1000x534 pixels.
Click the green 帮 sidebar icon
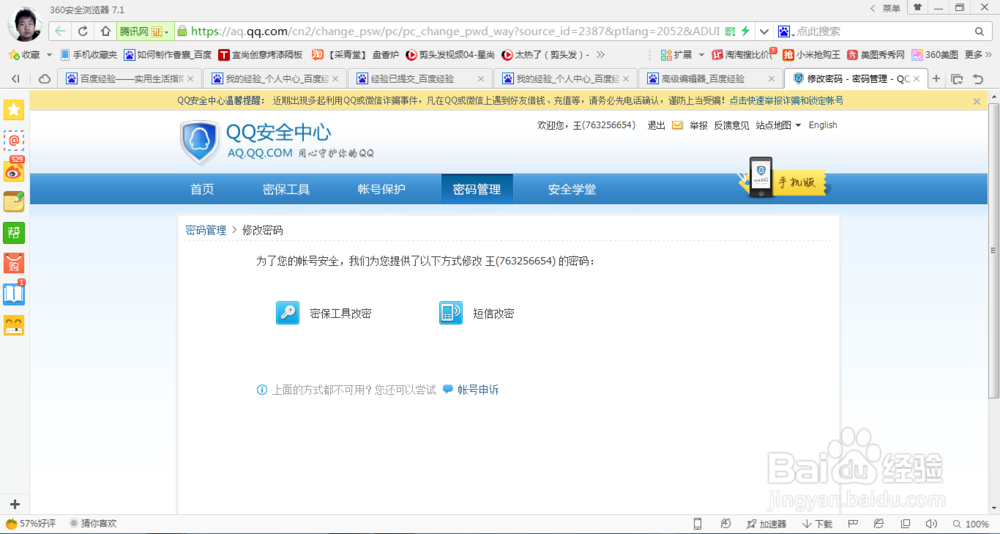tap(14, 232)
